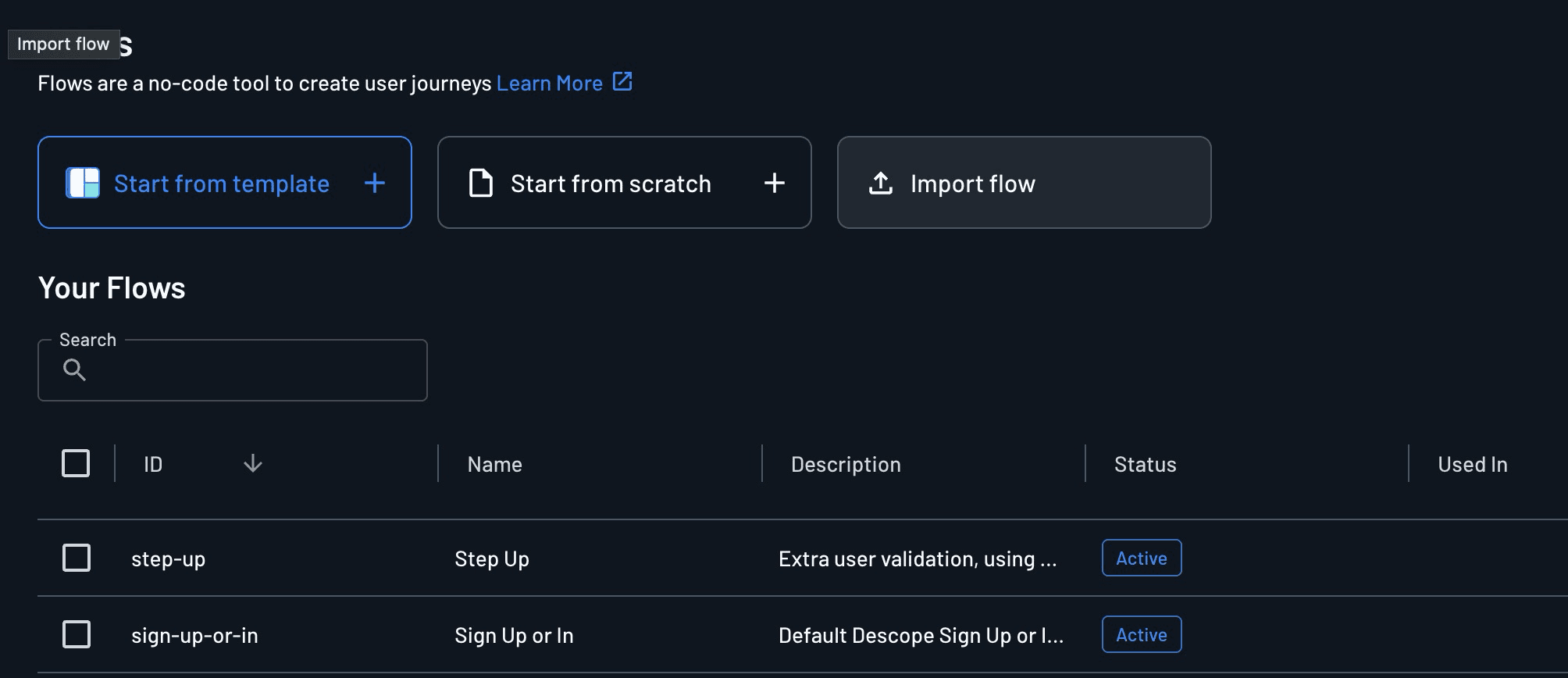Viewport: 1568px width, 678px height.
Task: Sort flows by the Name column
Action: [494, 465]
